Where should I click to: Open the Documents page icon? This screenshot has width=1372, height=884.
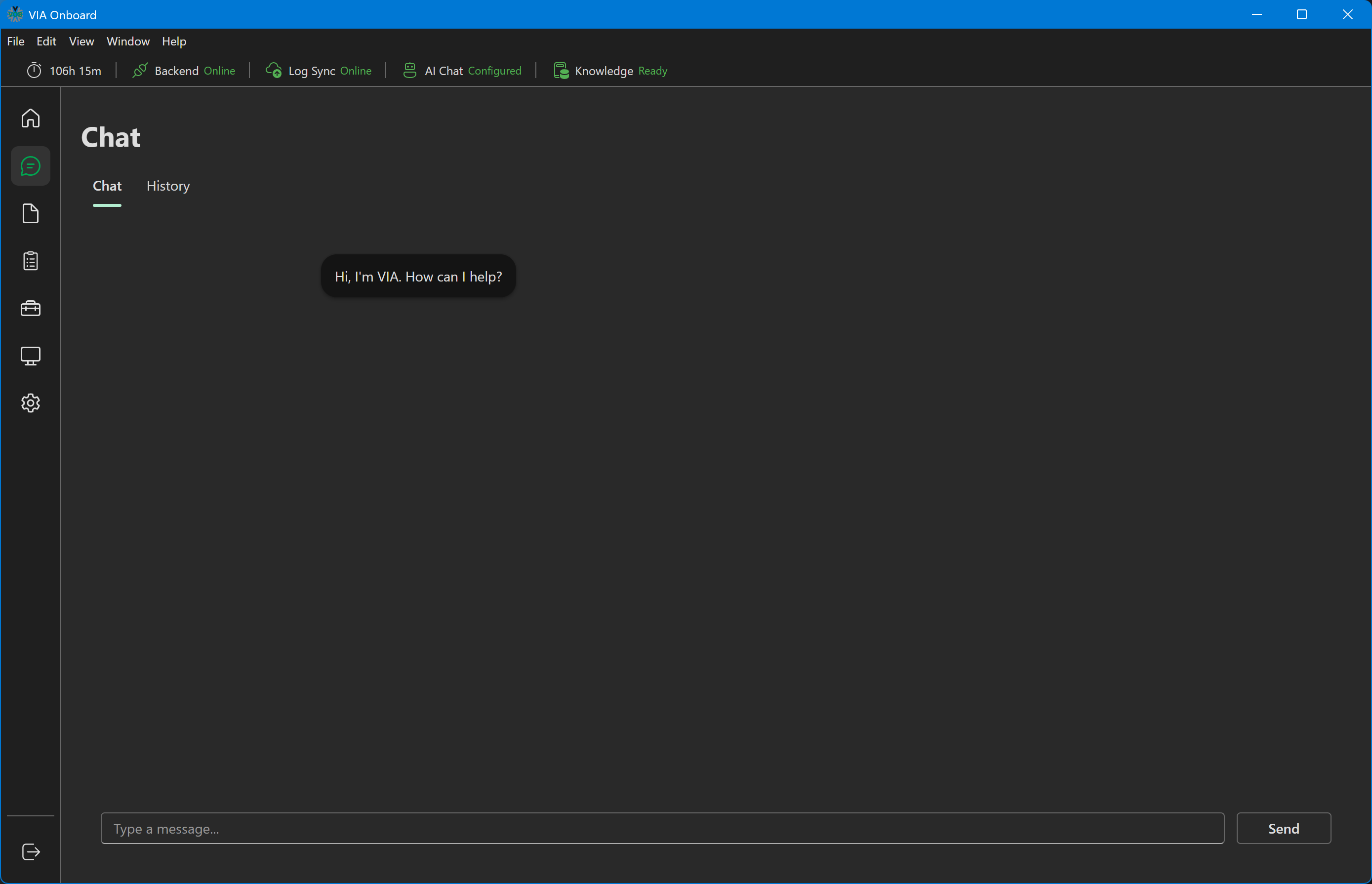(x=31, y=213)
